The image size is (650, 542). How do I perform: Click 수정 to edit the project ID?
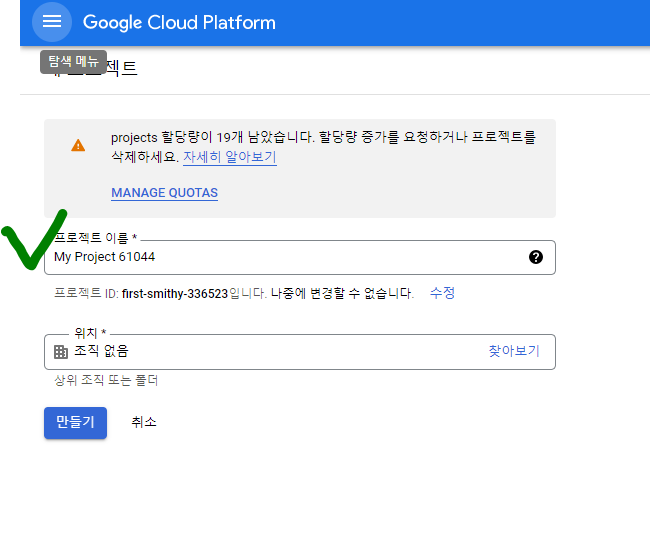[x=442, y=293]
